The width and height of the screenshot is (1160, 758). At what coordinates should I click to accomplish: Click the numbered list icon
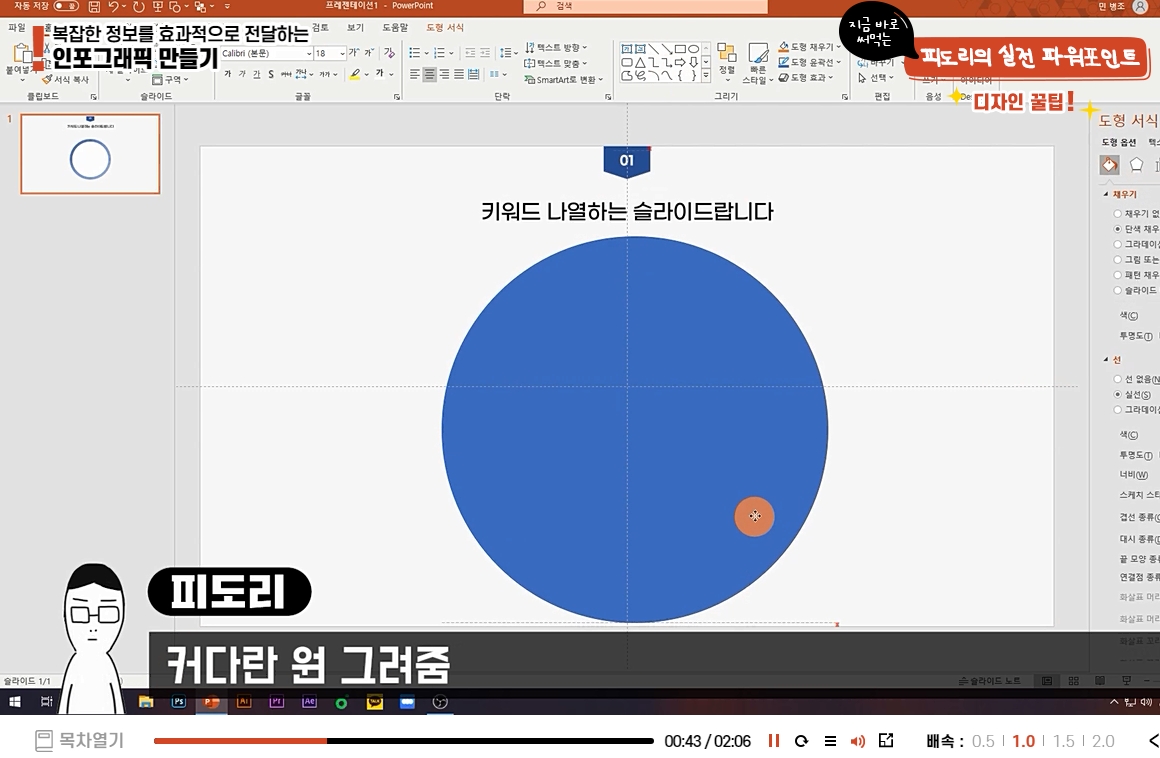439,53
